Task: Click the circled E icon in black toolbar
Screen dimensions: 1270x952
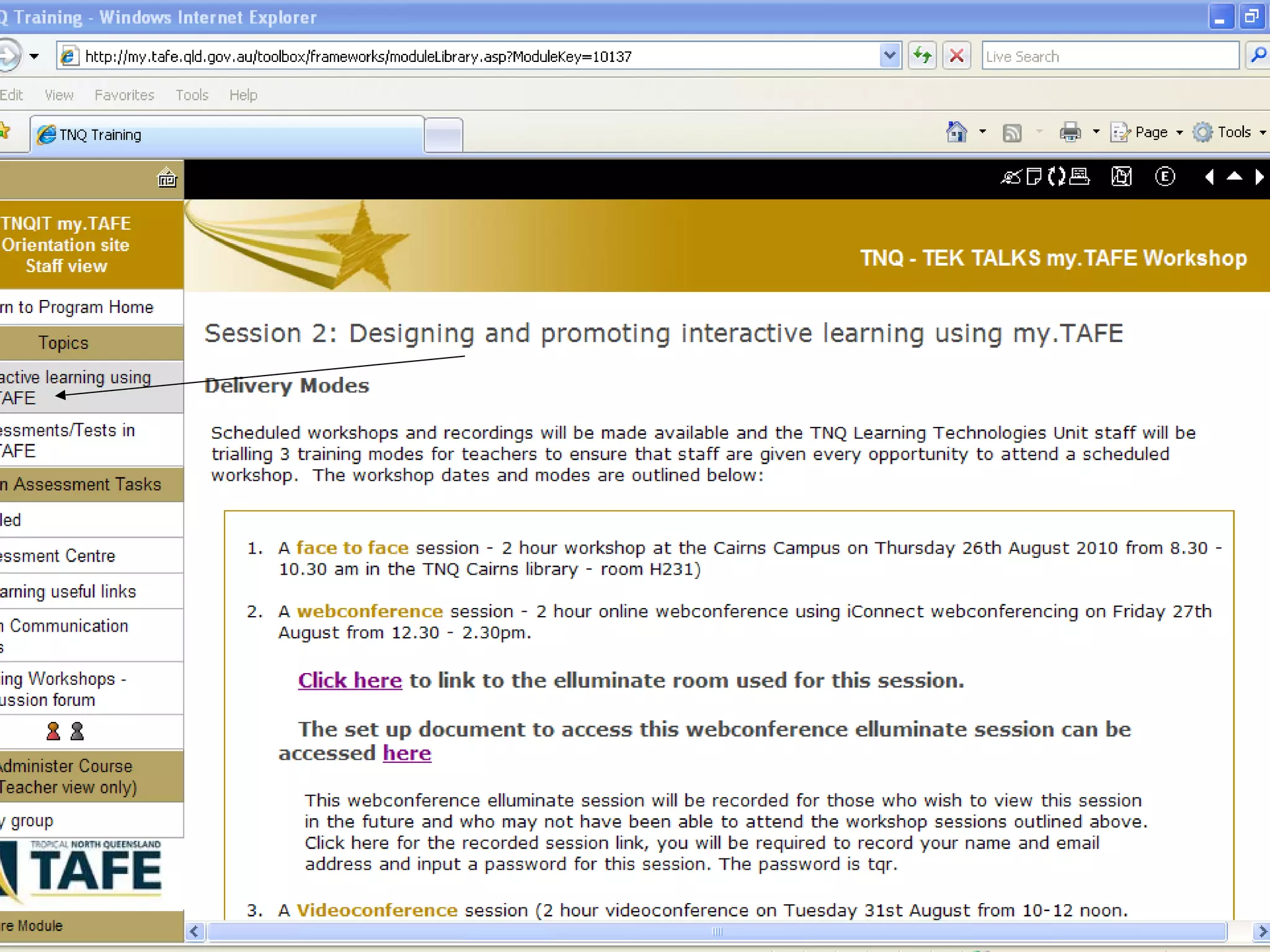Action: point(1165,177)
